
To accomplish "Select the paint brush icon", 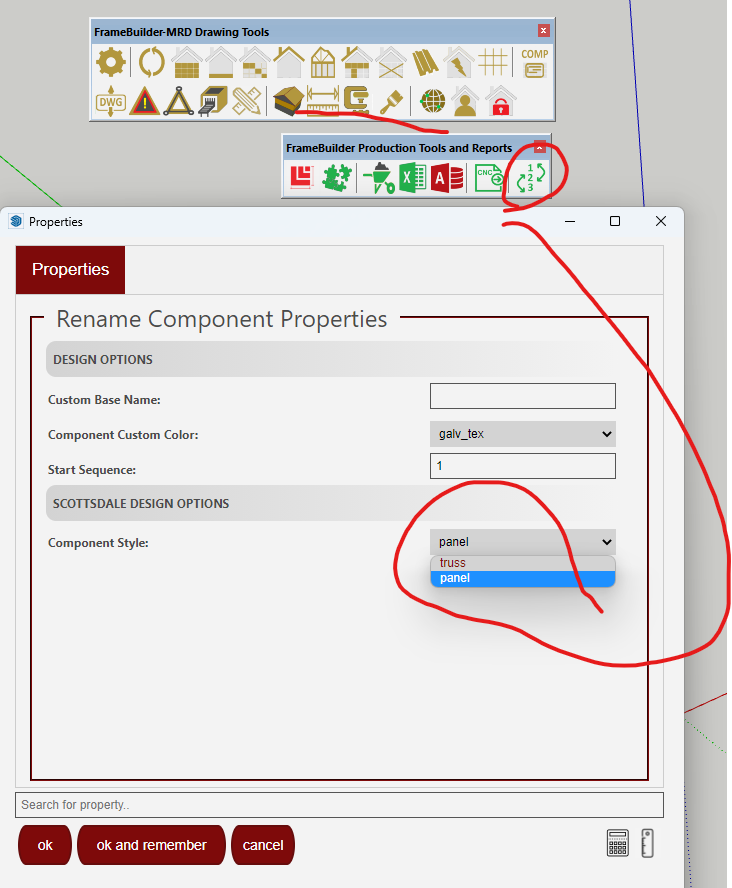I will [391, 102].
